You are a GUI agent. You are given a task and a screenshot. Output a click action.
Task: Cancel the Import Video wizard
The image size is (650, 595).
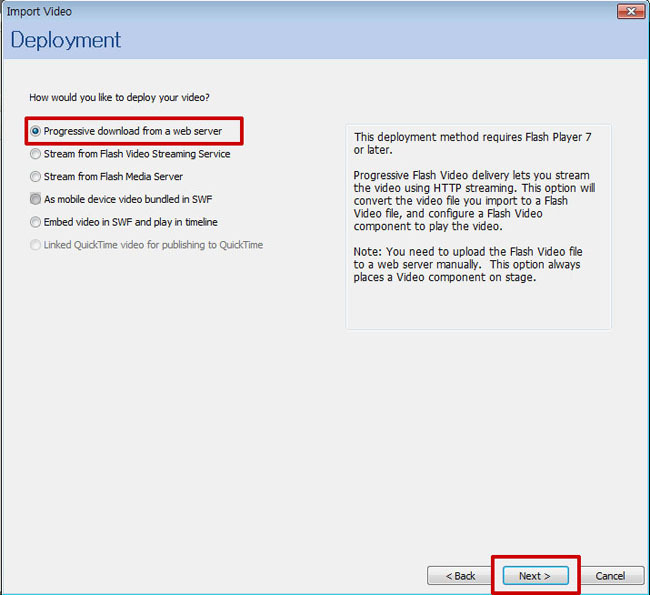[611, 576]
